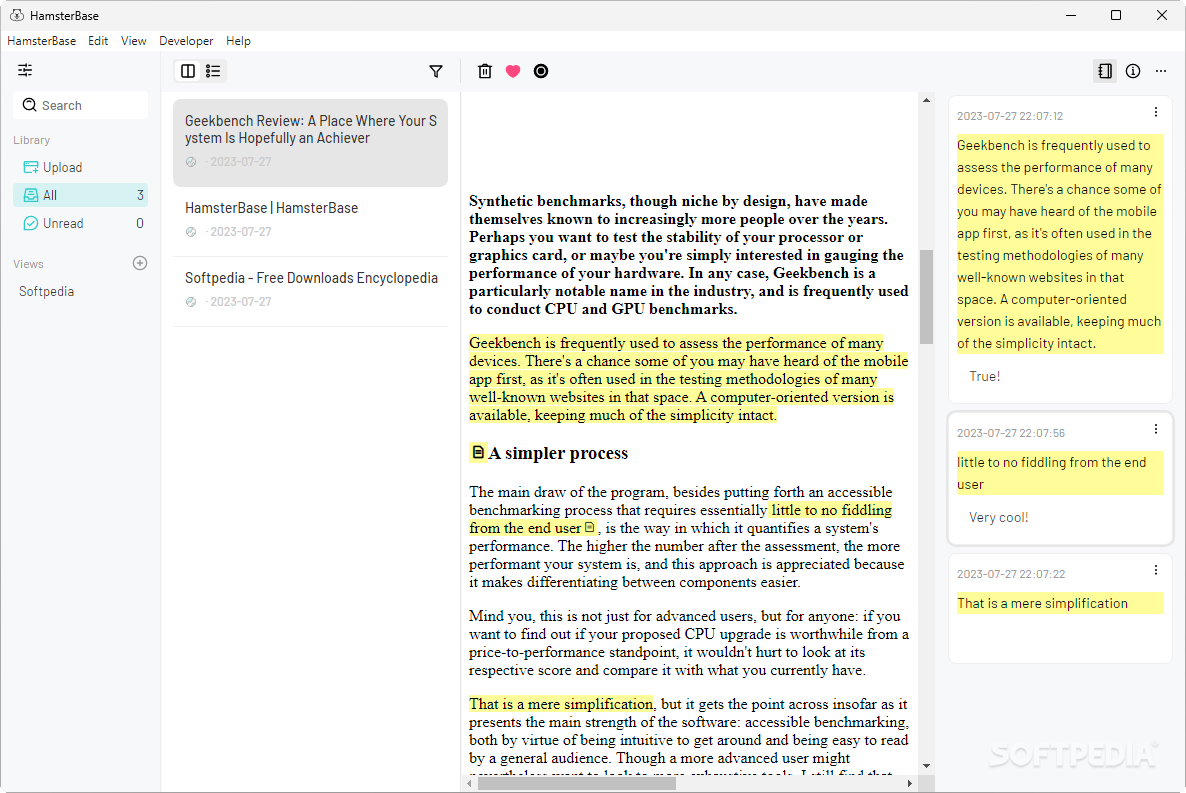Viewport: 1186px width, 793px height.
Task: Delete the page with trash icon
Action: click(485, 71)
